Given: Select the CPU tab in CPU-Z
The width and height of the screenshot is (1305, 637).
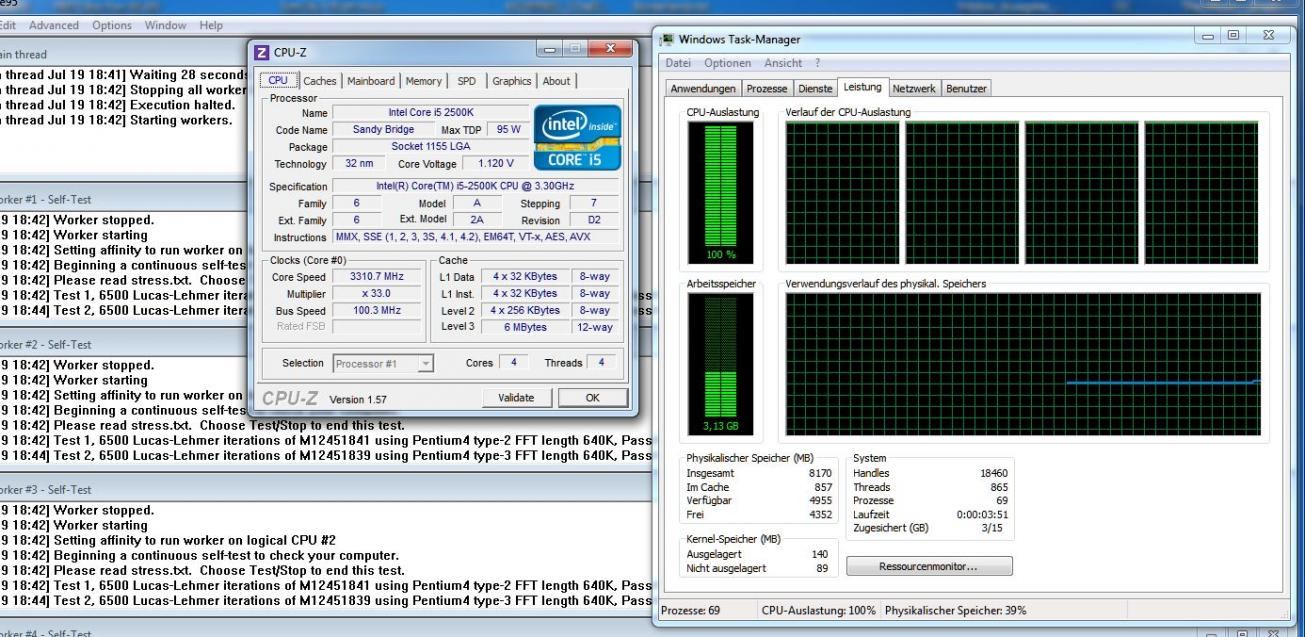Looking at the screenshot, I should pyautogui.click(x=279, y=80).
